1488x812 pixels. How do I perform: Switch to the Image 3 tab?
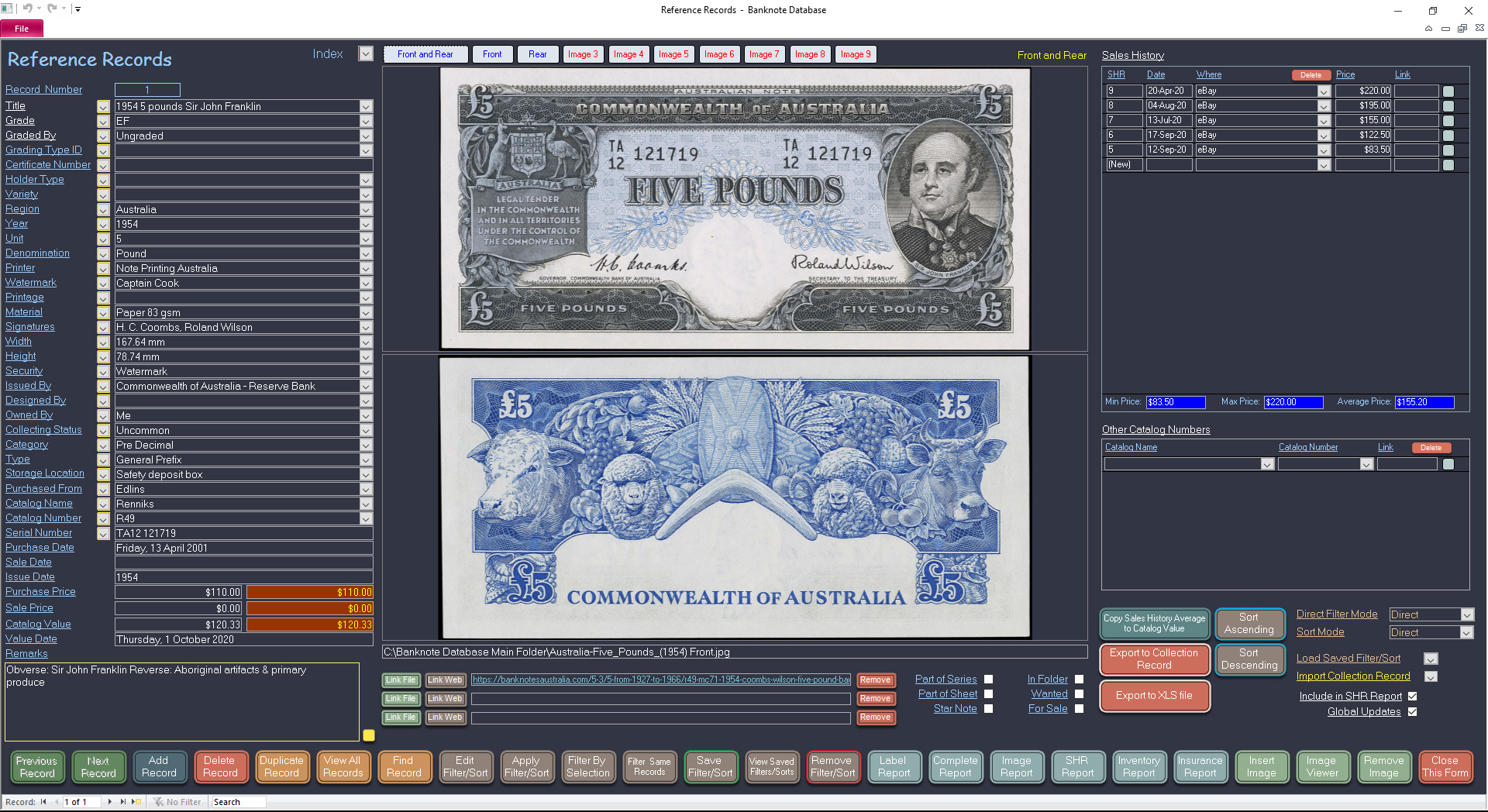pos(583,54)
